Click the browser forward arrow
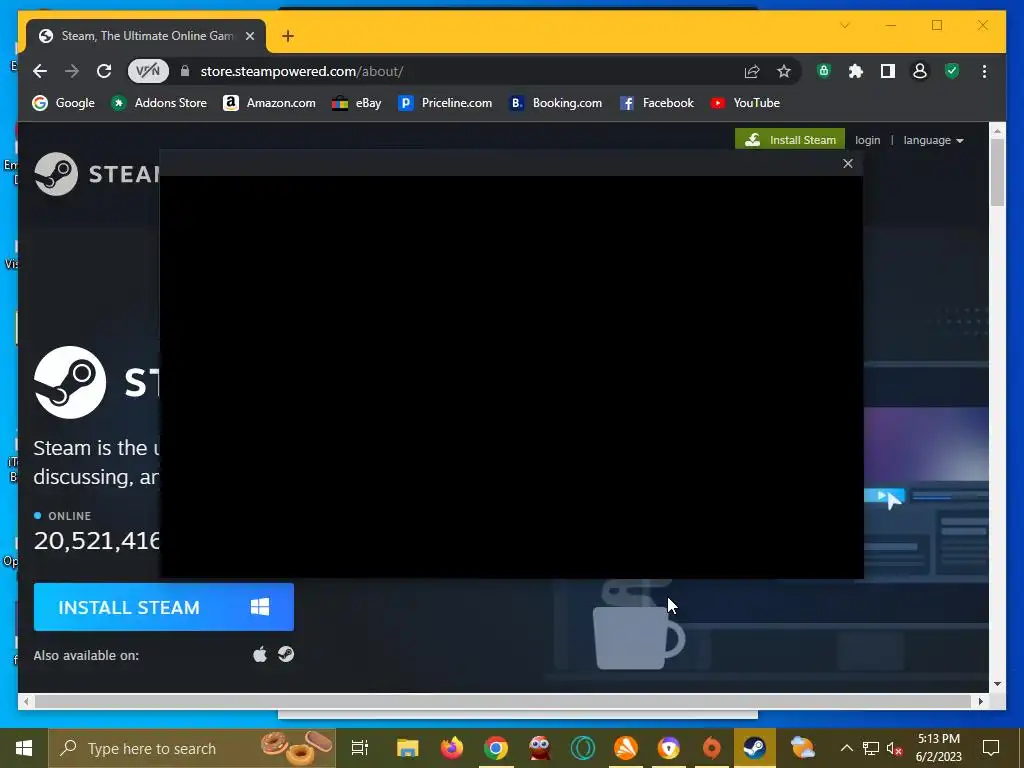Viewport: 1024px width, 768px height. pyautogui.click(x=72, y=71)
